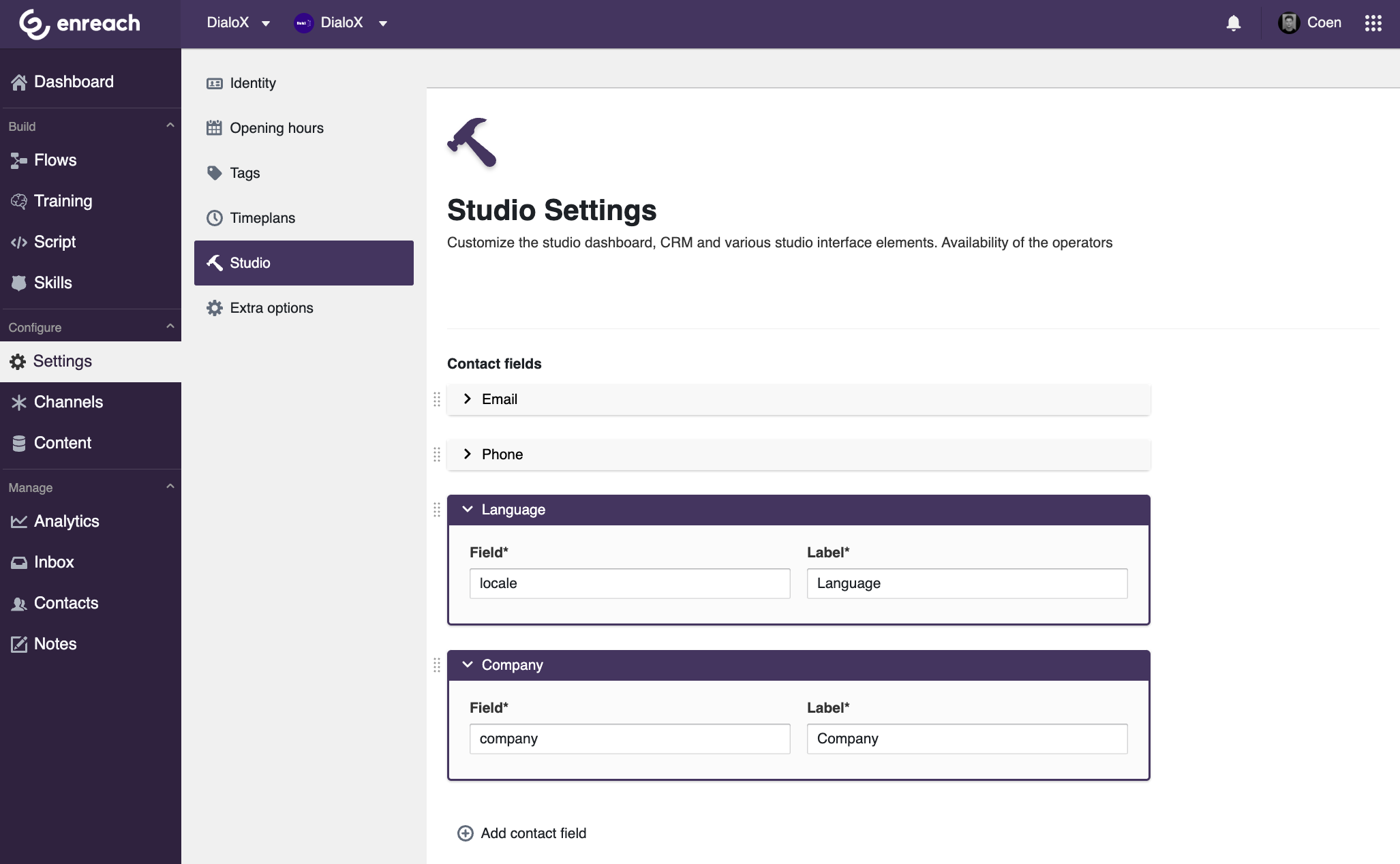Image resolution: width=1400 pixels, height=864 pixels.
Task: Click the plus icon for Add contact field
Action: (x=465, y=833)
